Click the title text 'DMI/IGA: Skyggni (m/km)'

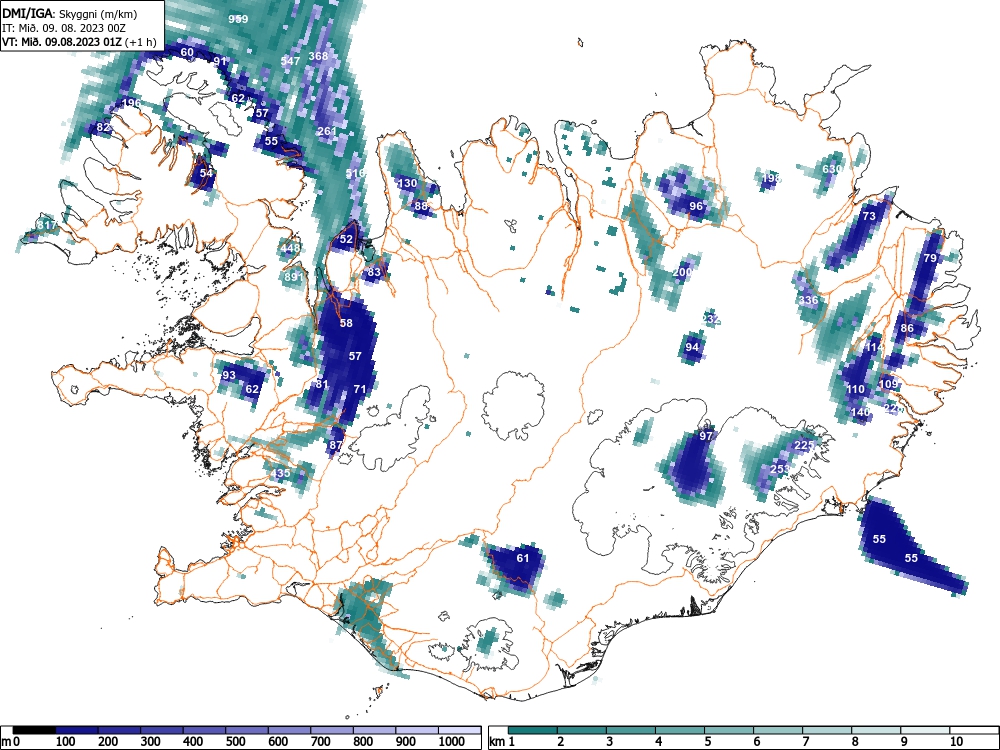coord(70,13)
